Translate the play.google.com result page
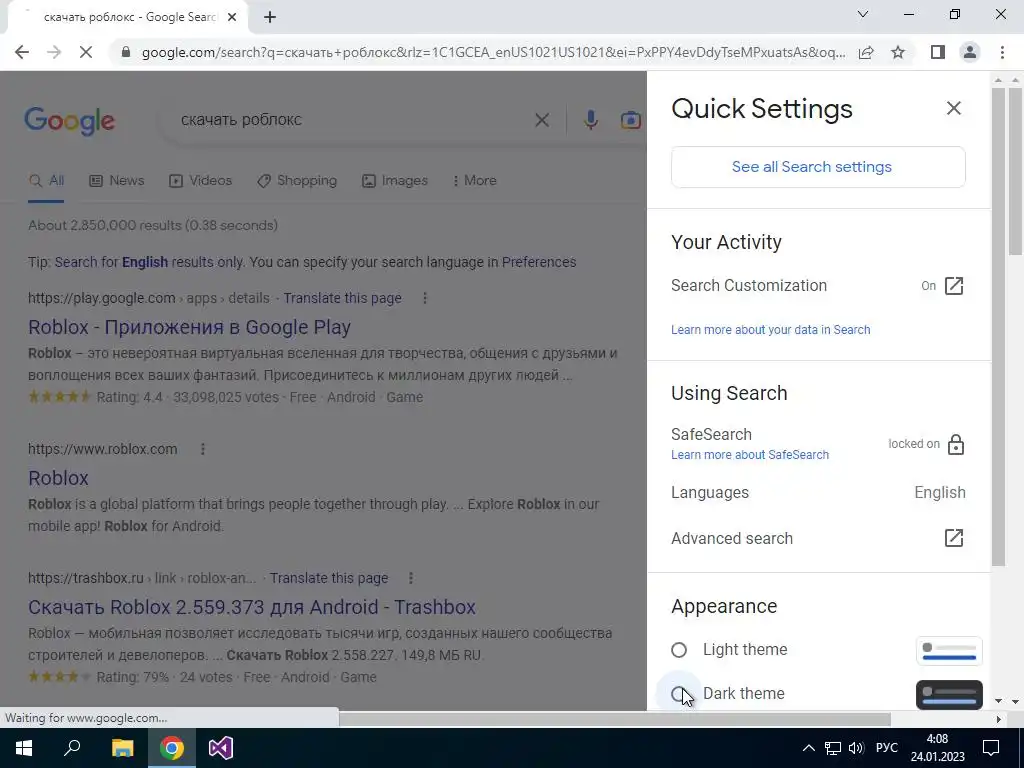 [342, 298]
